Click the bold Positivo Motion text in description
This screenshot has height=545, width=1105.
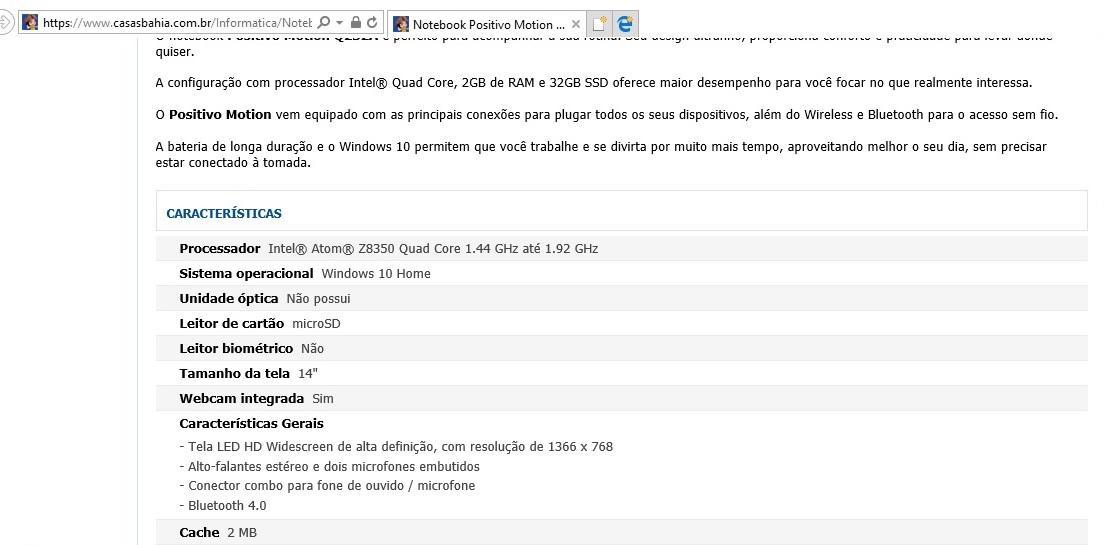click(x=220, y=114)
